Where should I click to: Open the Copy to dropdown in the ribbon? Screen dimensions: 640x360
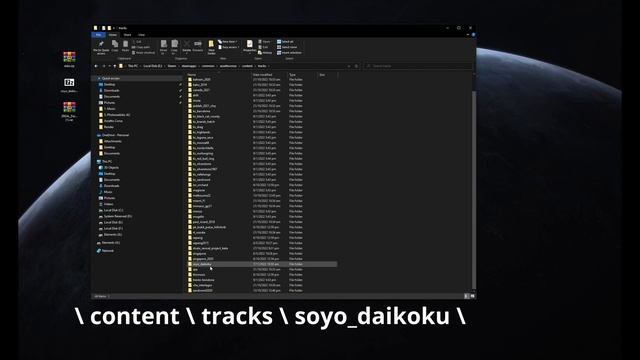coord(175,47)
